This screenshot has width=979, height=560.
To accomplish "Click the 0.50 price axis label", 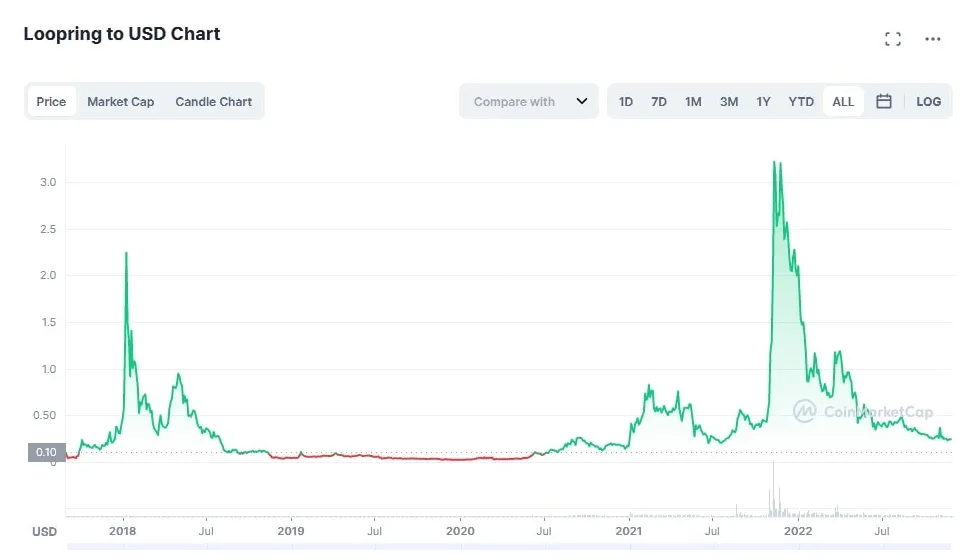I will coord(44,415).
